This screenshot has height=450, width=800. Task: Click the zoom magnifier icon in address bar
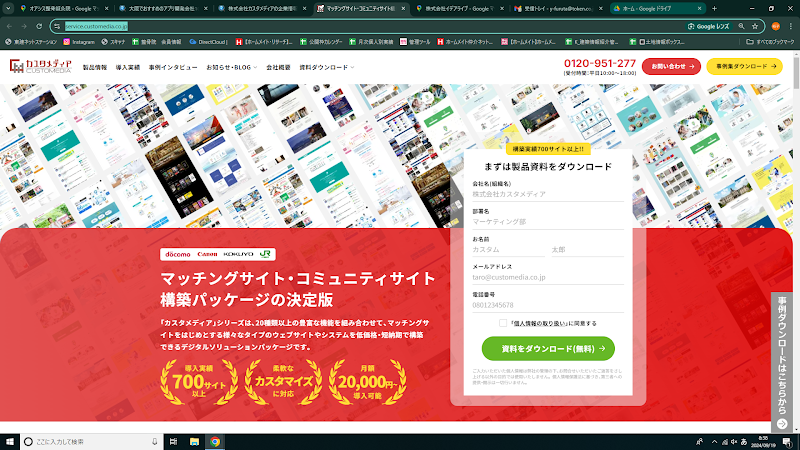tap(741, 26)
